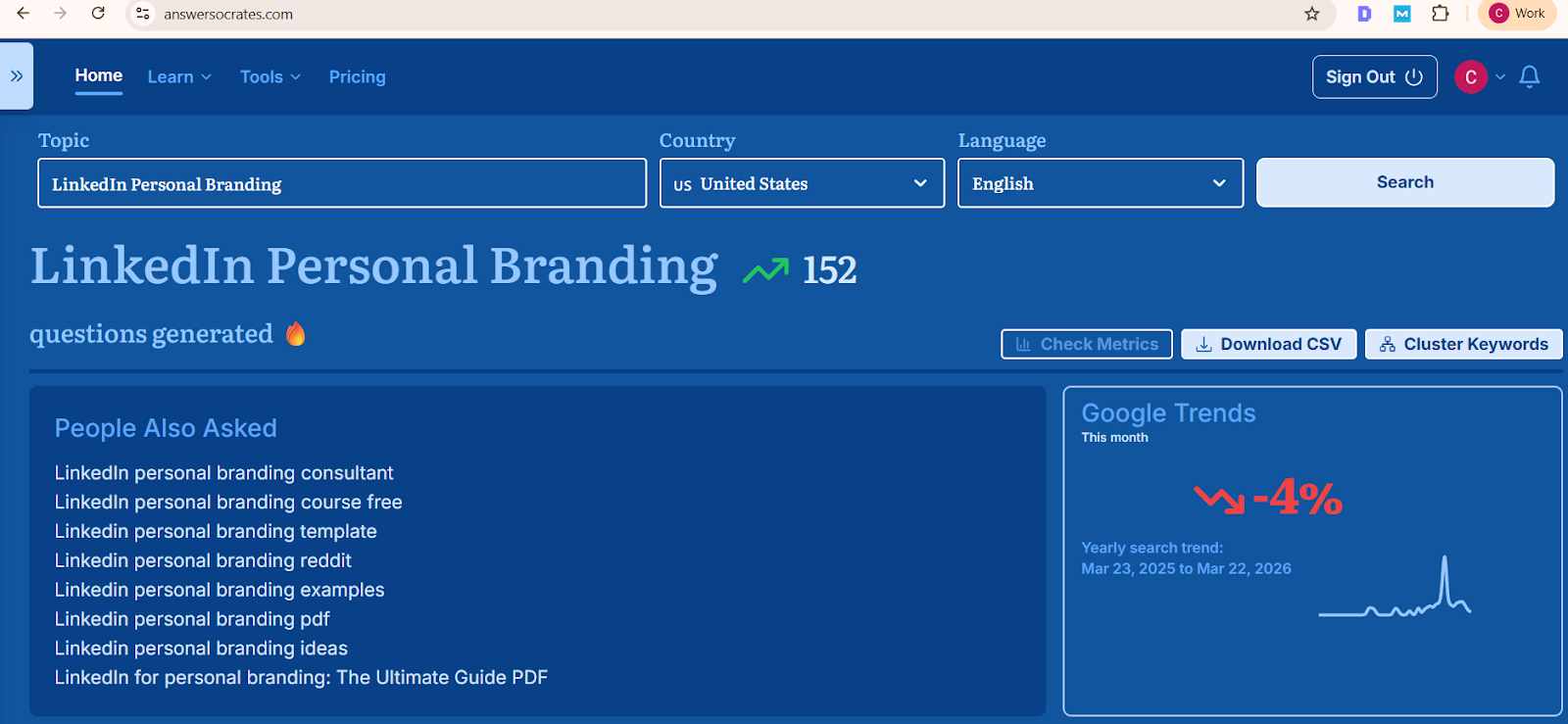The image size is (1568, 724).
Task: Click the user avatar C
Action: [1471, 77]
